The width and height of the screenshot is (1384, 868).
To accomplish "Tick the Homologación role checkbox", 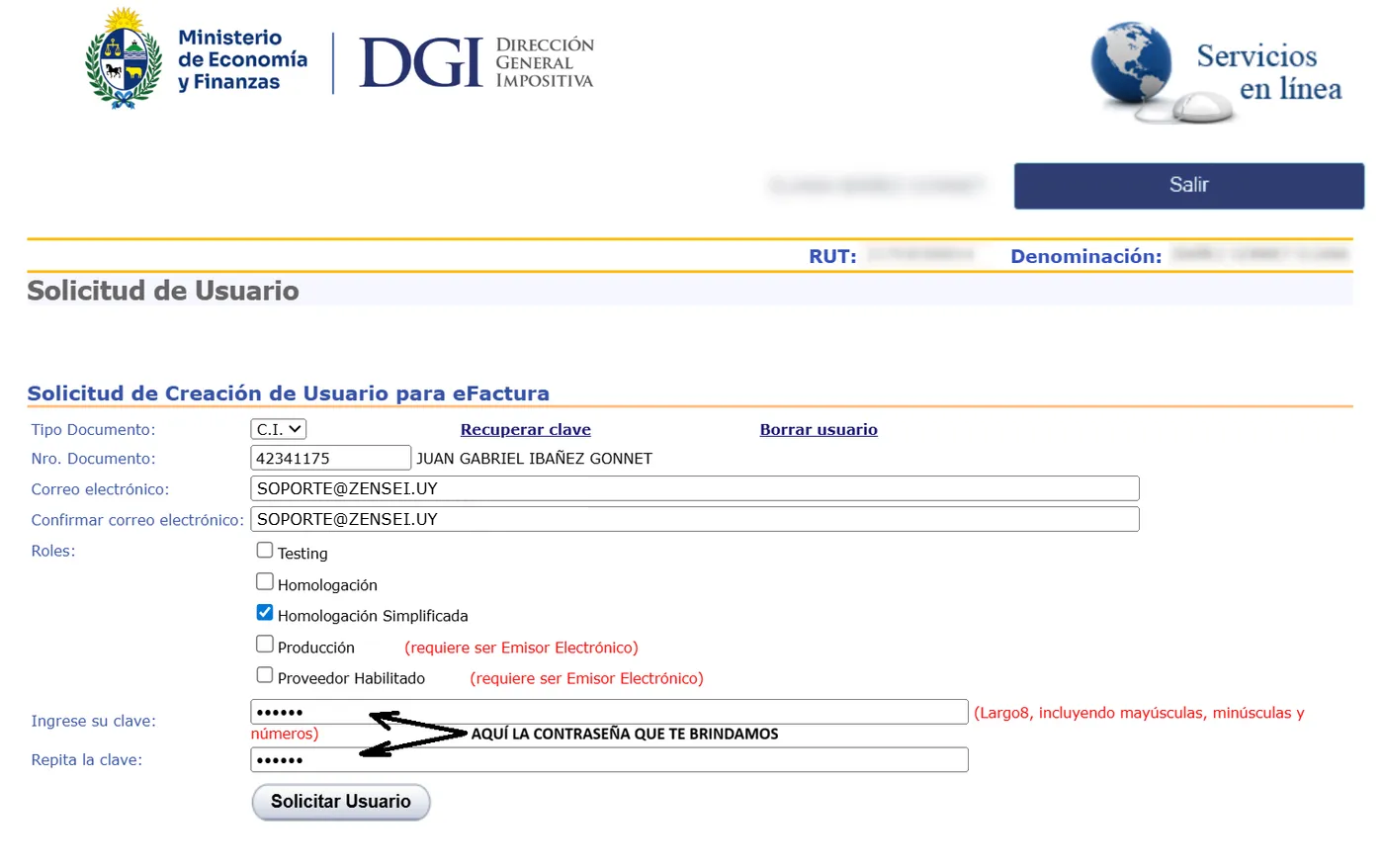I will pos(265,581).
